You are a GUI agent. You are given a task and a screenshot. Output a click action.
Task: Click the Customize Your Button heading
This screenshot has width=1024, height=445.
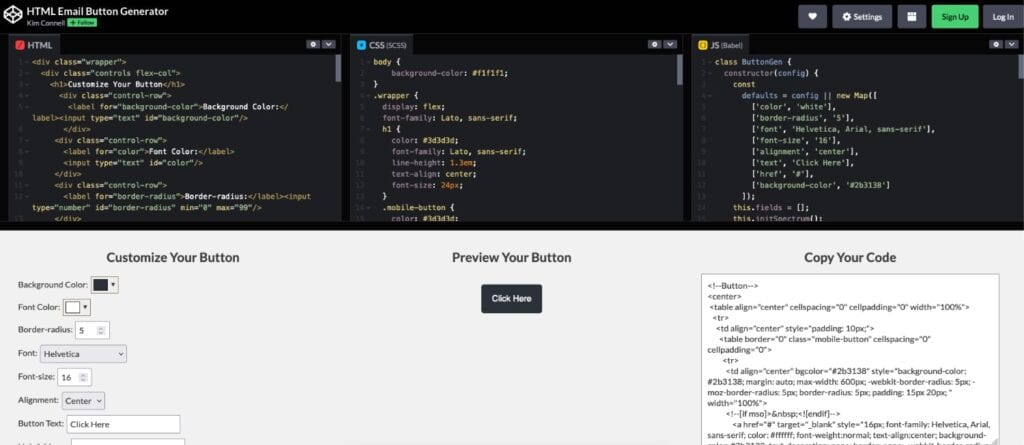pos(173,257)
